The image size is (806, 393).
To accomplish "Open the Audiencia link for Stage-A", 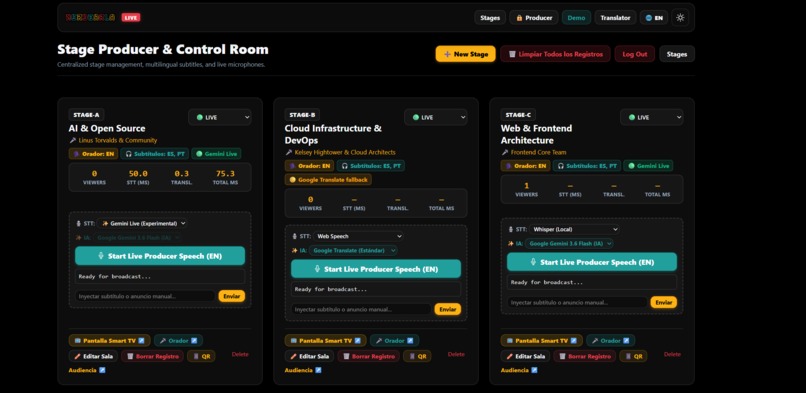I will (x=87, y=370).
